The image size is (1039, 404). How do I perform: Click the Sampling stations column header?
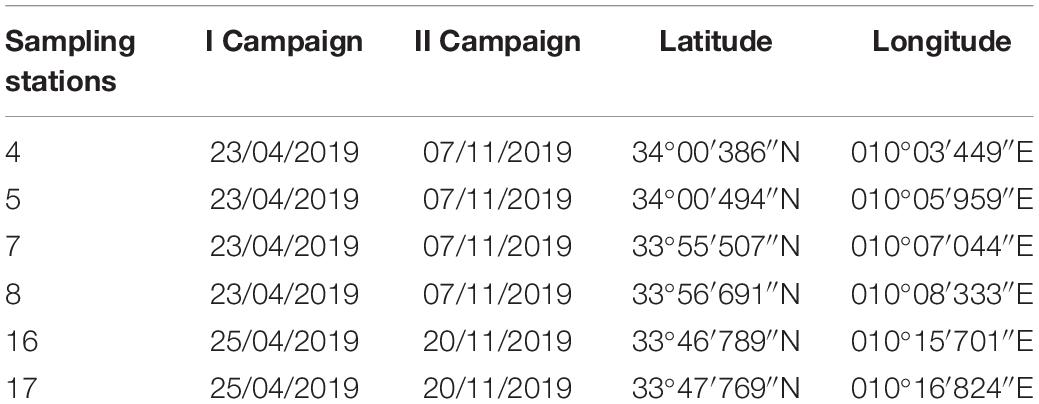click(x=70, y=62)
